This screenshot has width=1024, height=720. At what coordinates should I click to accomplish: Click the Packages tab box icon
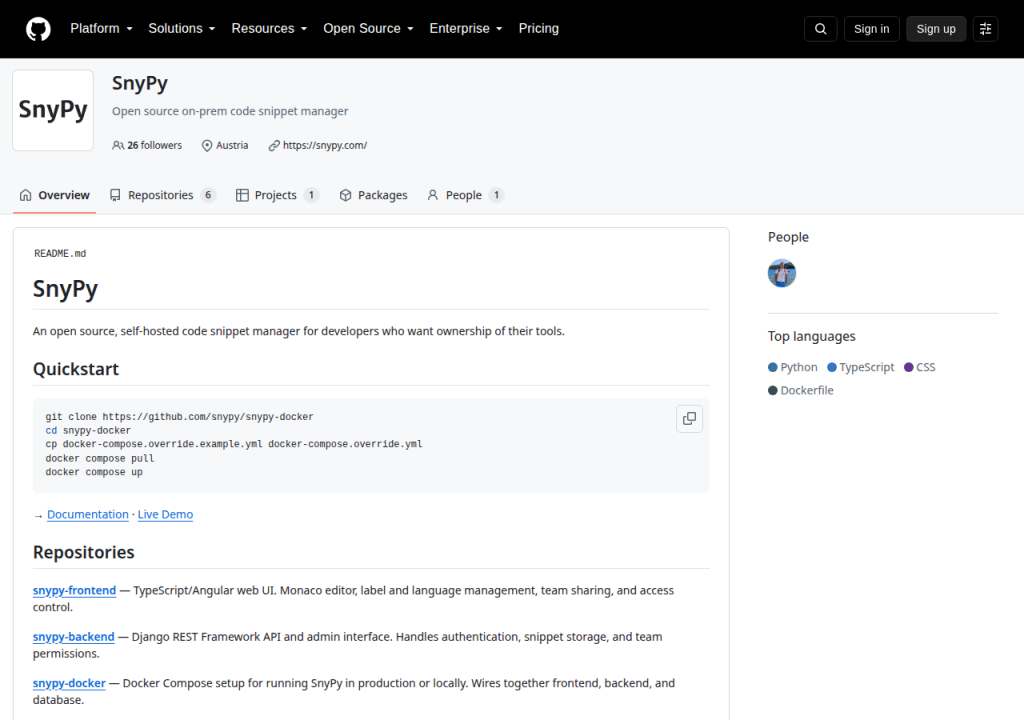(345, 195)
